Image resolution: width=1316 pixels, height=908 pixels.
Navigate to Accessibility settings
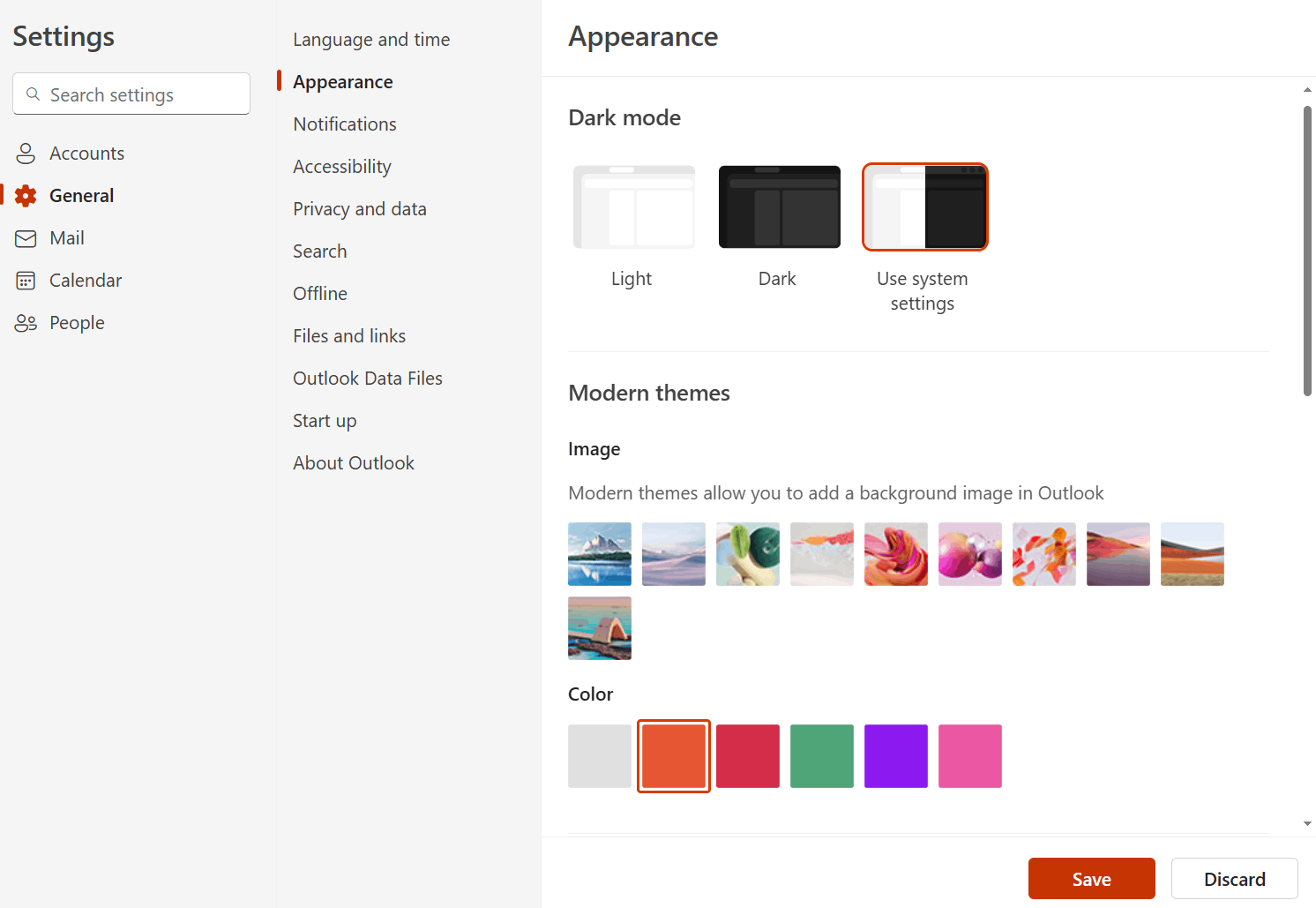[341, 166]
